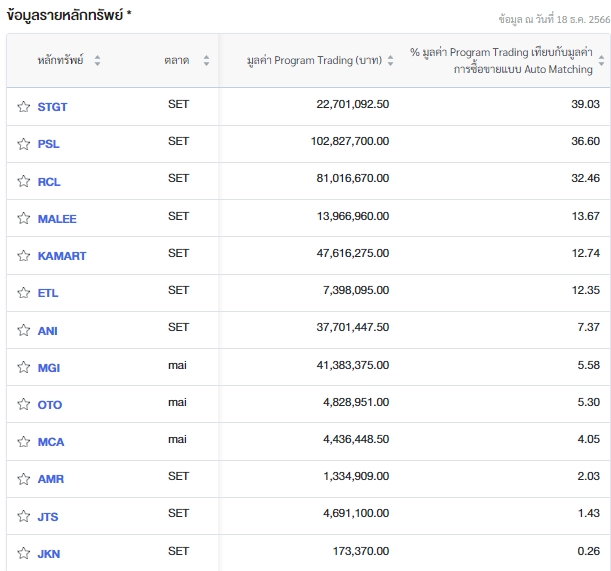This screenshot has width=611, height=571.
Task: Favorite the MALEE stock row
Action: click(x=23, y=218)
